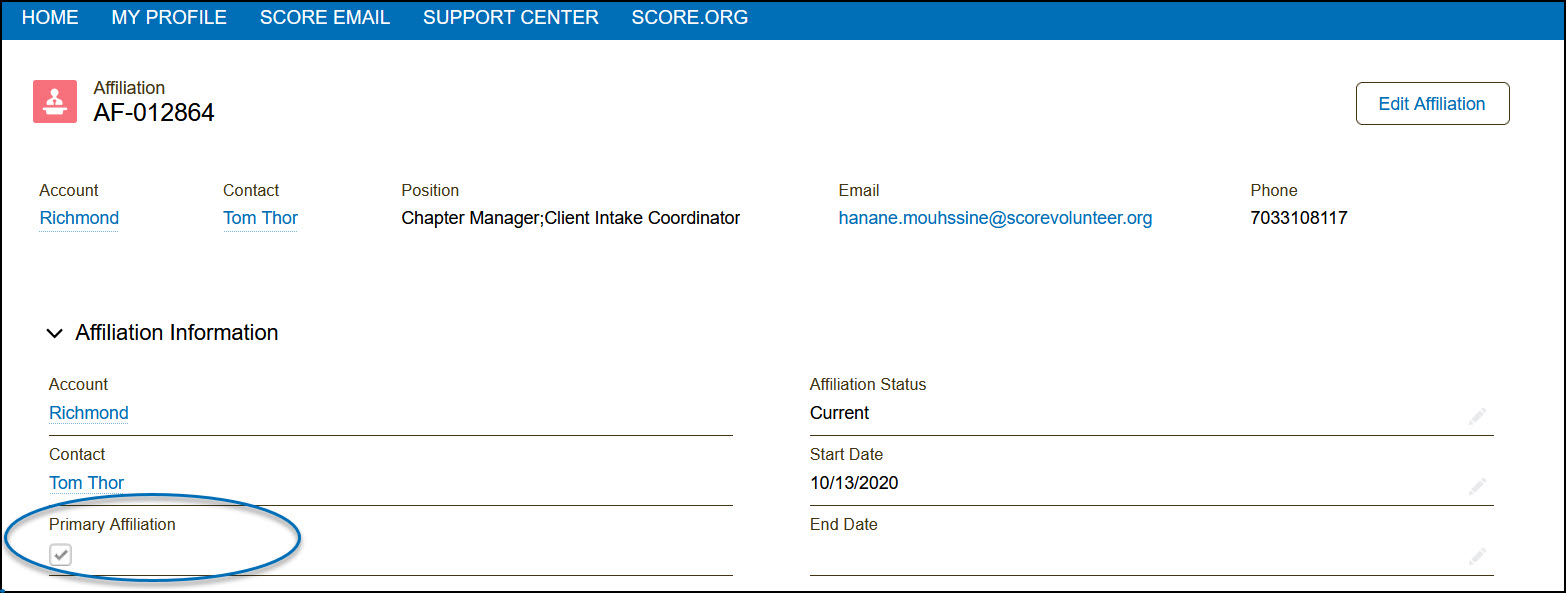Open Richmond link under Affiliation Information
Image resolution: width=1566 pixels, height=593 pixels.
click(x=89, y=413)
